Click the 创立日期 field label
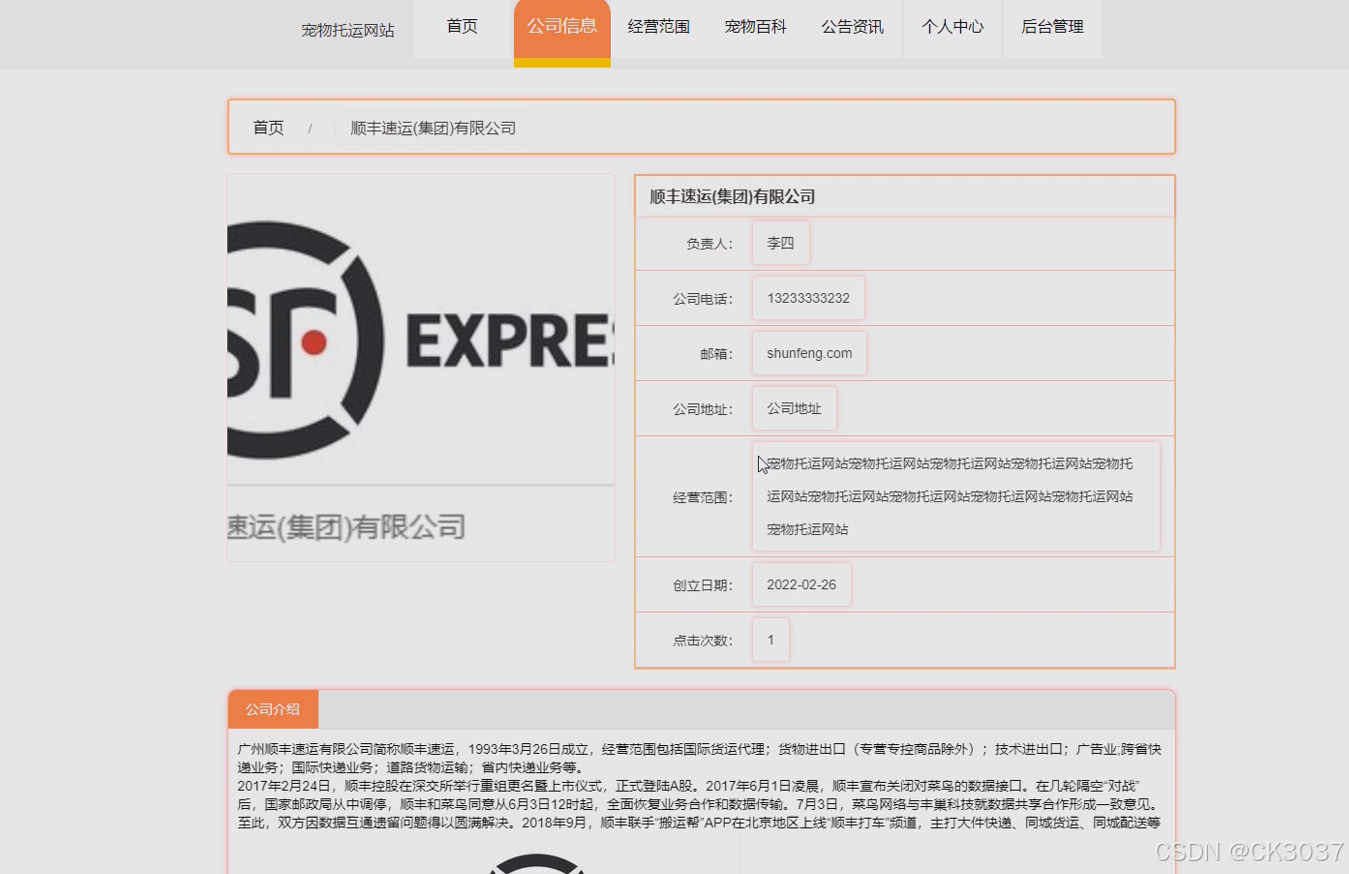Image resolution: width=1349 pixels, height=874 pixels. click(x=703, y=586)
